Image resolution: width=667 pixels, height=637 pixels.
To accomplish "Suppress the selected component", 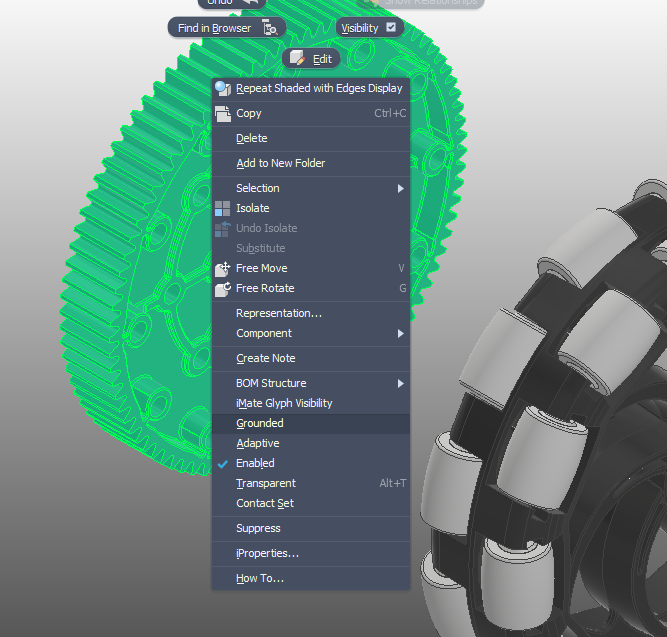I will pyautogui.click(x=311, y=528).
